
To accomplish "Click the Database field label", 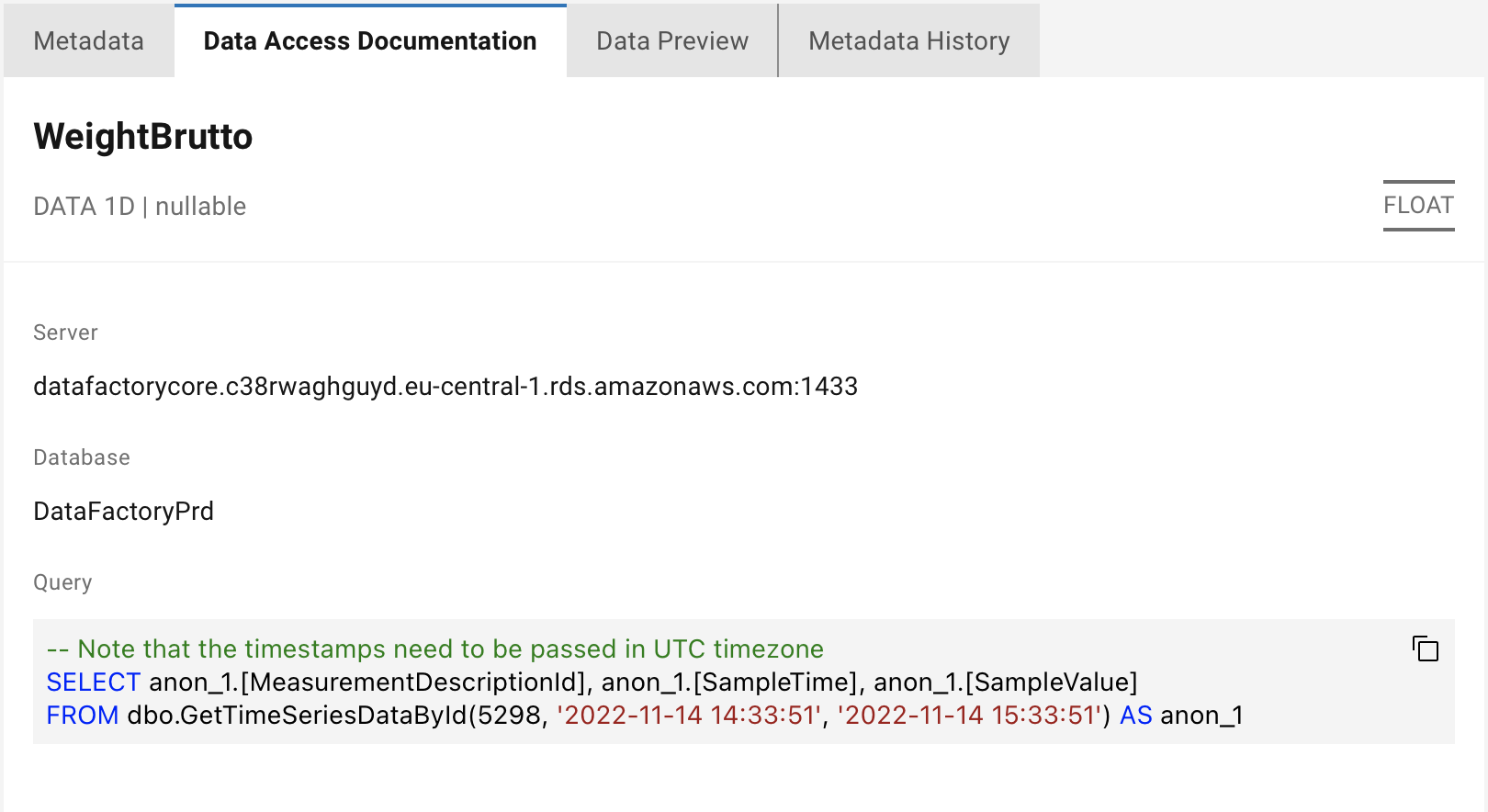I will point(82,457).
